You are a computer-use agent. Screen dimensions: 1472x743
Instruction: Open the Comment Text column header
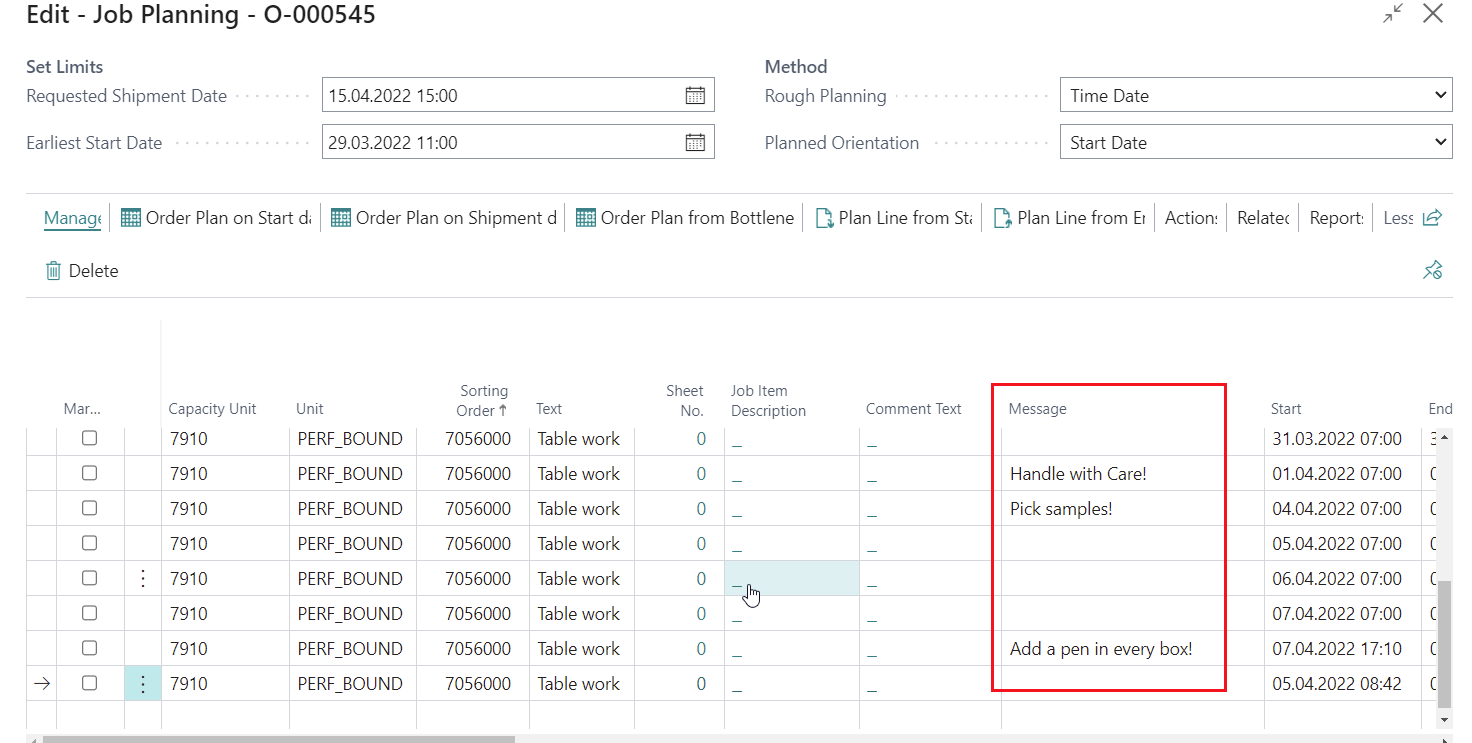[913, 409]
